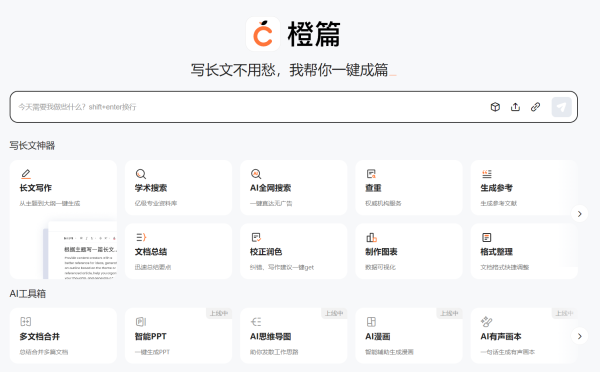This screenshot has width=600, height=372.
Task: Click the AI search icon on the AI全网搜索 card
Action: coord(256,174)
